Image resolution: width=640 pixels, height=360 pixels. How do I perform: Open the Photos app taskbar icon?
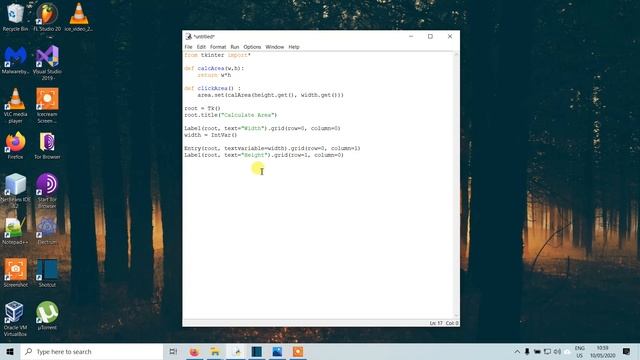(x=277, y=351)
